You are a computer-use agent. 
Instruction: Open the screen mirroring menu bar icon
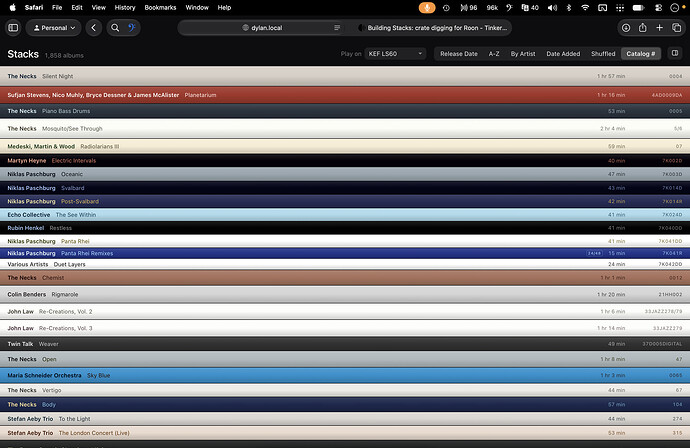(x=602, y=7)
